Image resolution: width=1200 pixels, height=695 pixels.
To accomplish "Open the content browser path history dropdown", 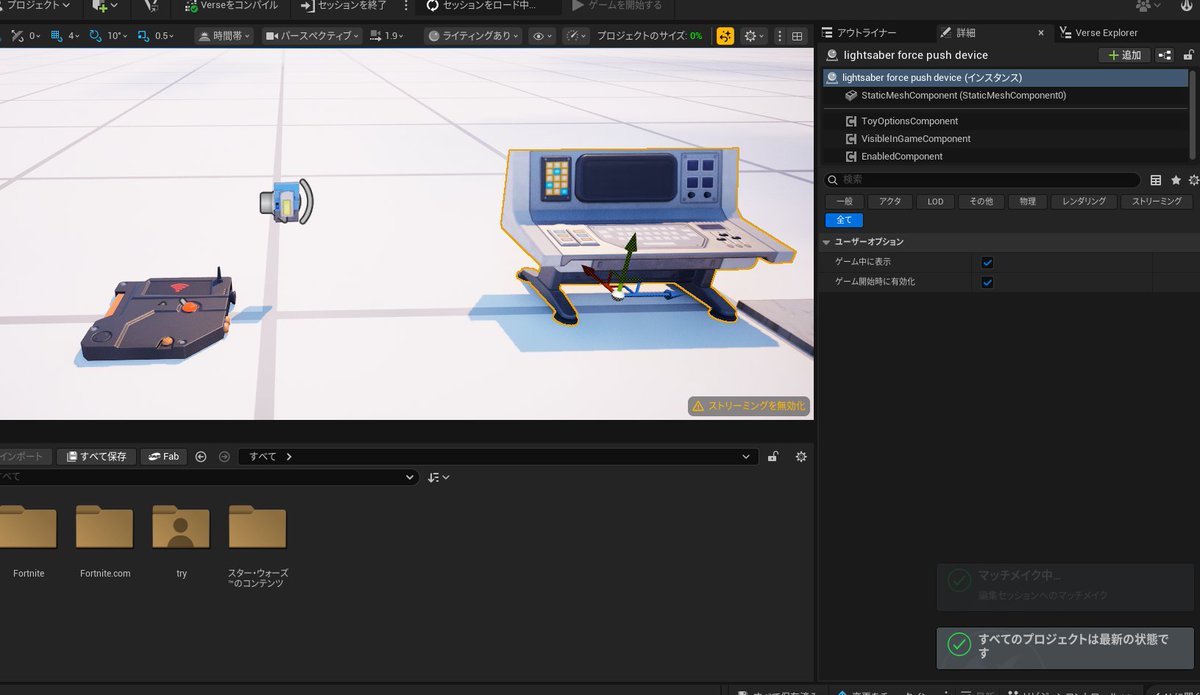I will coord(745,456).
